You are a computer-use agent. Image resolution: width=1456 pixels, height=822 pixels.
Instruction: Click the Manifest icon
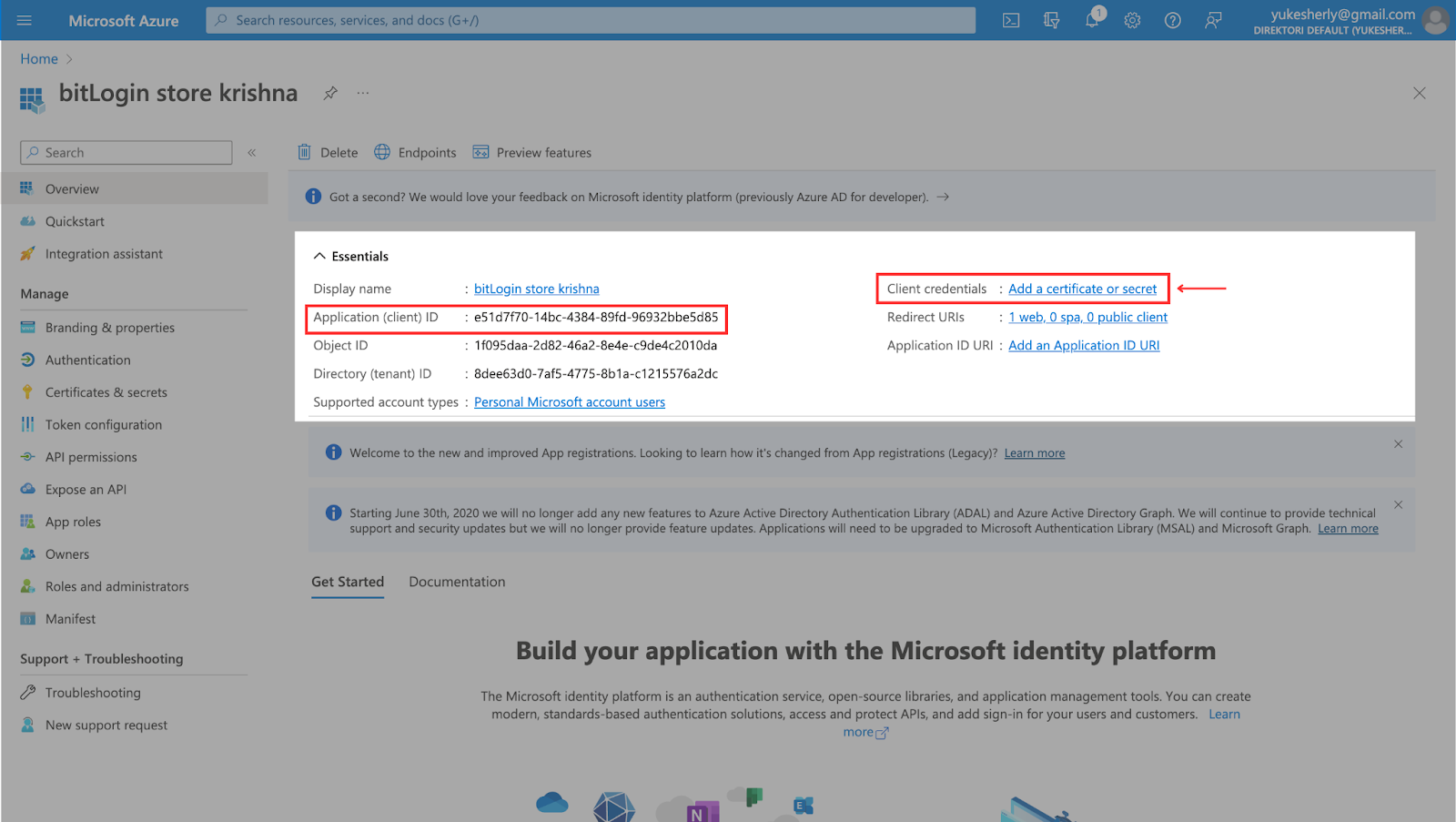pos(28,619)
